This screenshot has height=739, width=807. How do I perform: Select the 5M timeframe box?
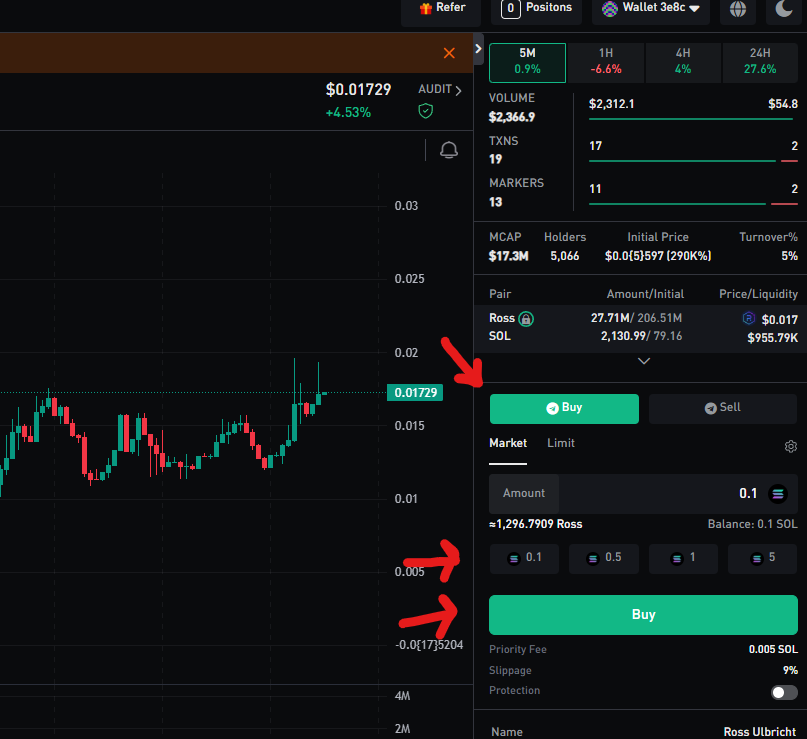tap(527, 61)
